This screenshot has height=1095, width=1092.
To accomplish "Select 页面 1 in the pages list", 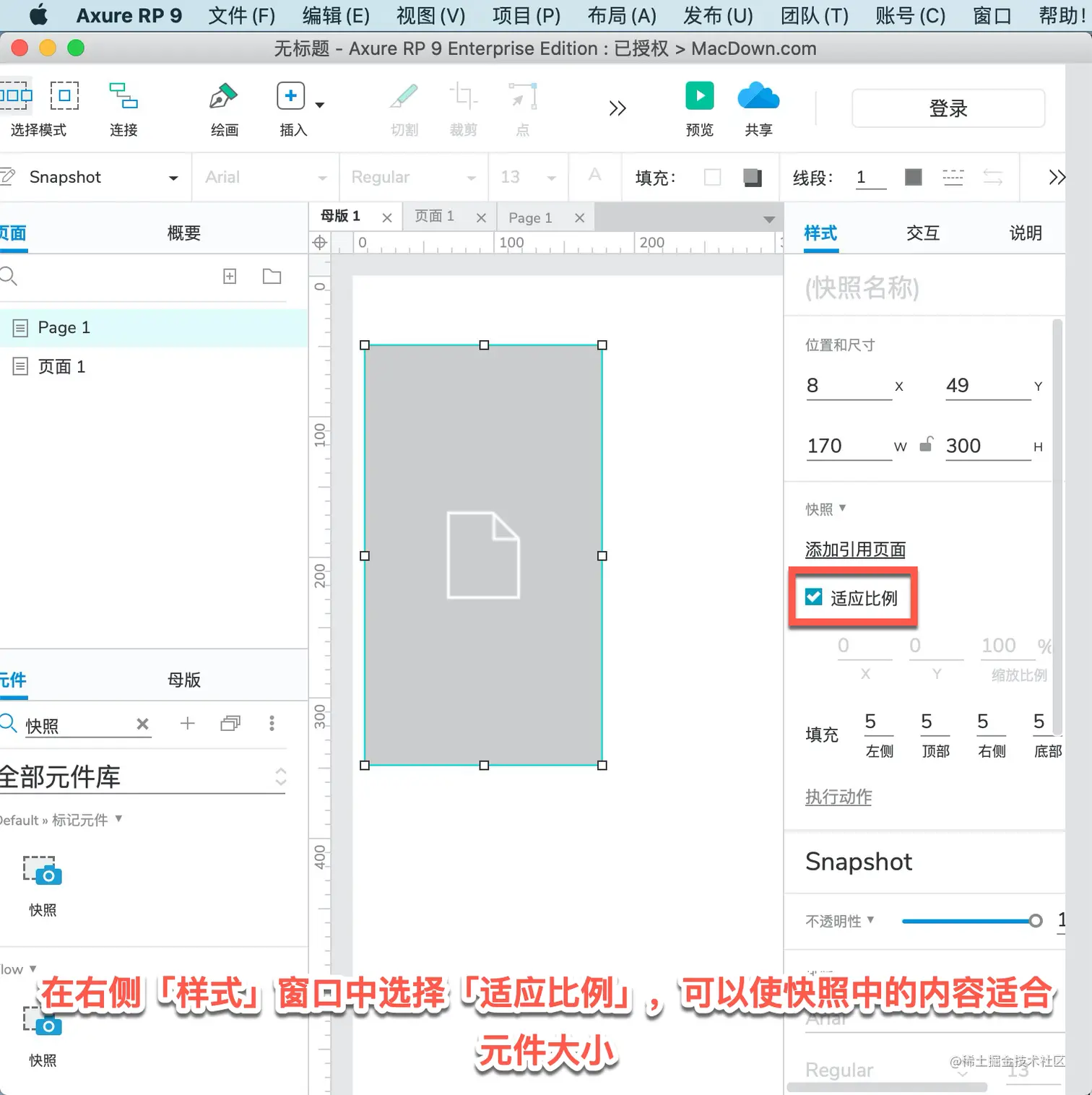I will [154, 367].
